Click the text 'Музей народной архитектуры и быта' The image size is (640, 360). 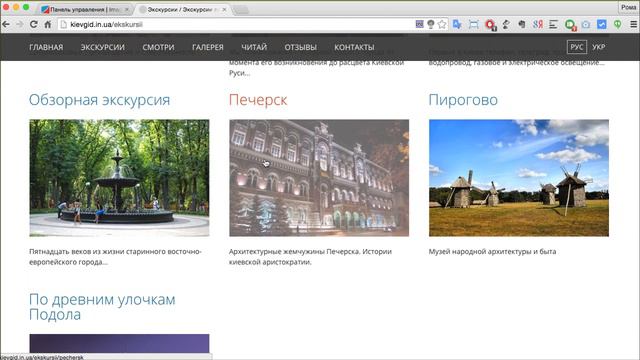[x=493, y=252]
